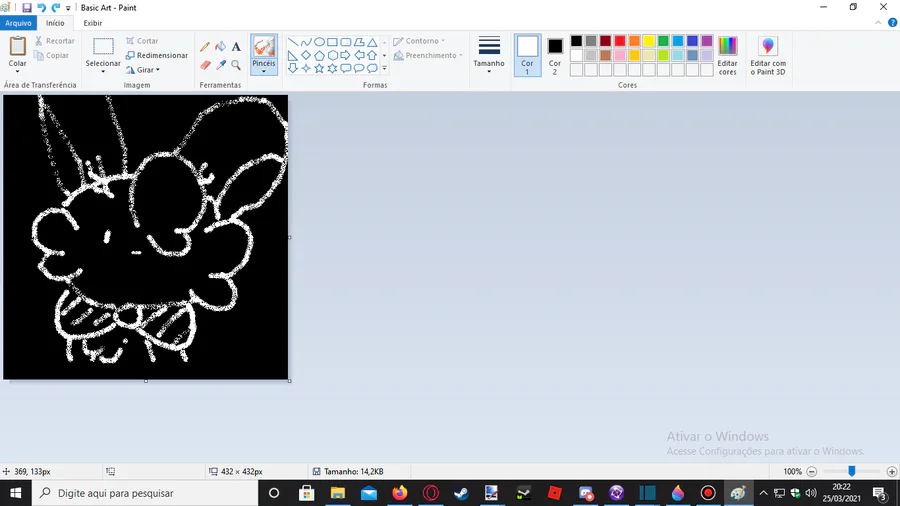Select the Eraser tool
Image resolution: width=900 pixels, height=506 pixels.
click(205, 65)
